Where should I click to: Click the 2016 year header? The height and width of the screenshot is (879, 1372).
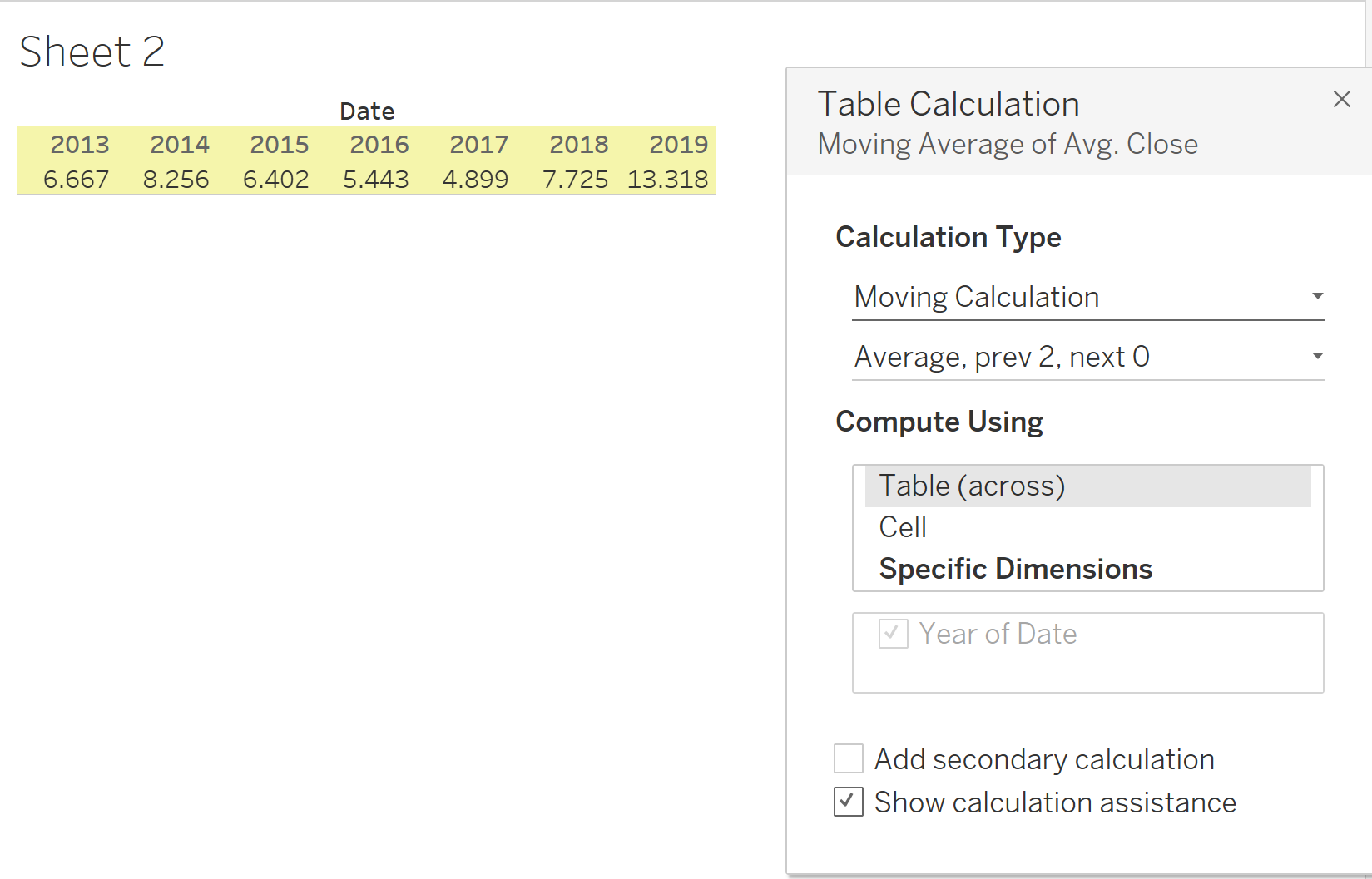379,145
